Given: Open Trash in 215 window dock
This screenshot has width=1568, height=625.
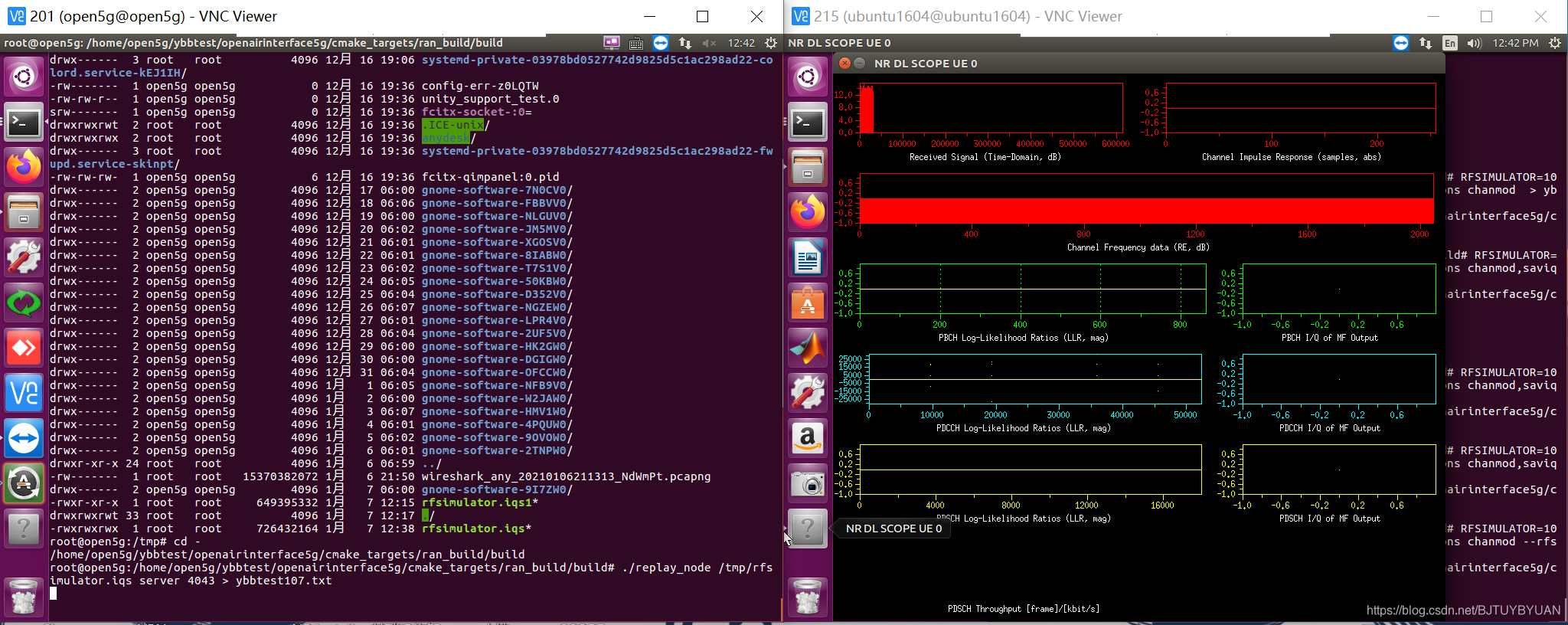Looking at the screenshot, I should tap(808, 597).
